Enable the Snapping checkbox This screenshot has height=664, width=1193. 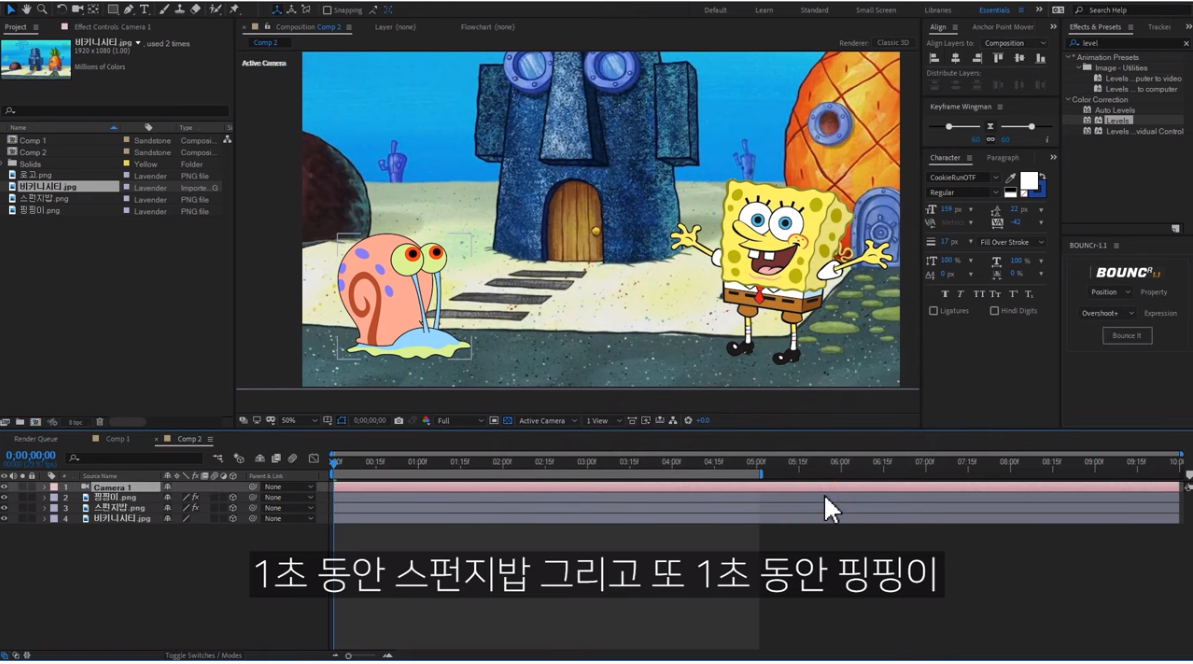[x=327, y=10]
